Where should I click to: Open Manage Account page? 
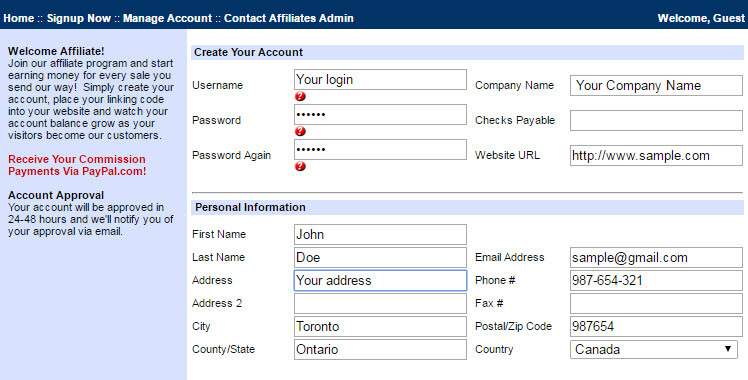[x=167, y=18]
